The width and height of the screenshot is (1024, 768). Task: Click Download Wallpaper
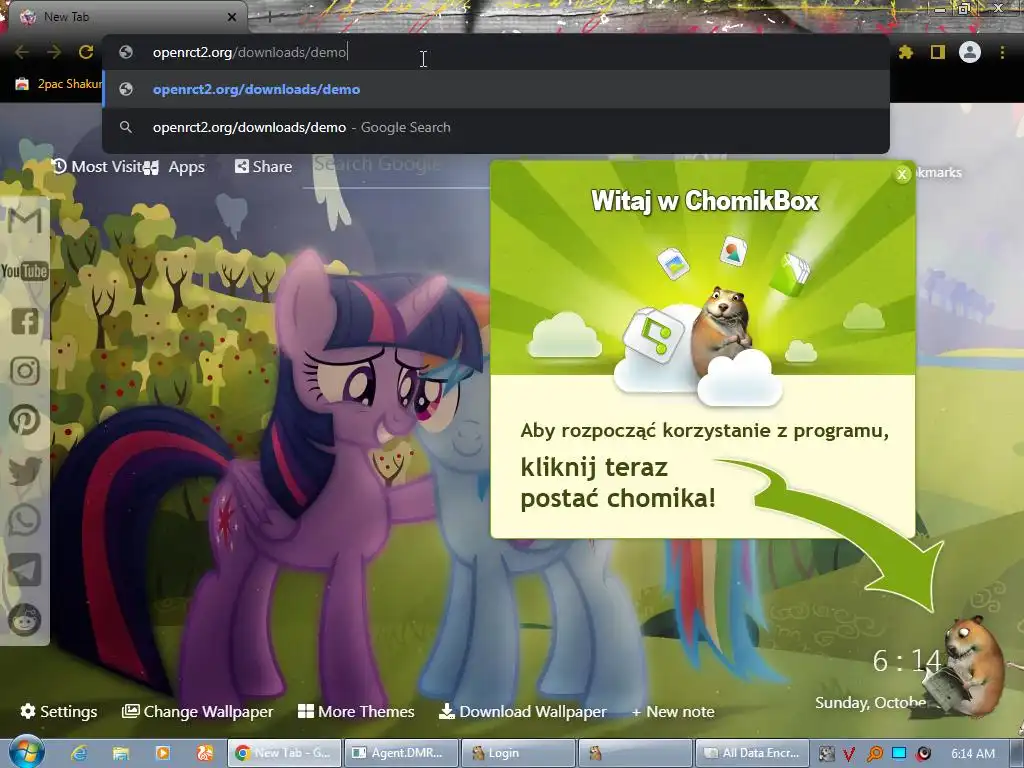pyautogui.click(x=522, y=711)
